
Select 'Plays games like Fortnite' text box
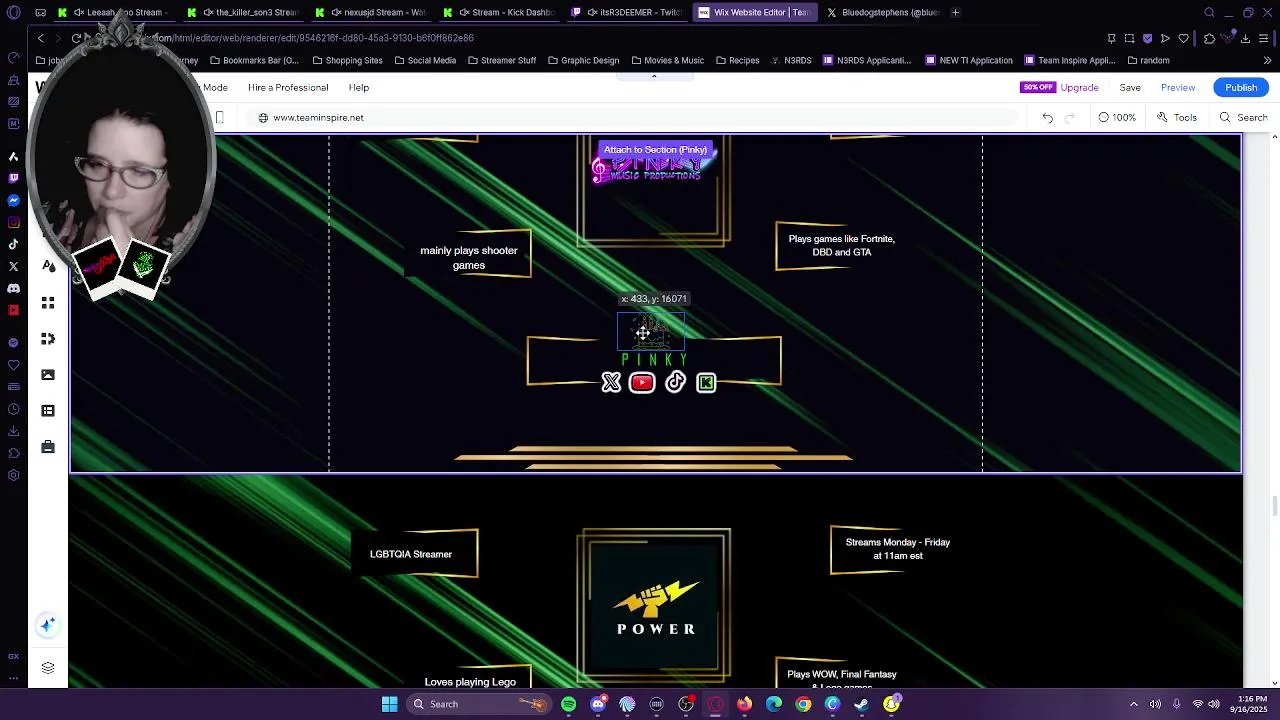pos(841,246)
